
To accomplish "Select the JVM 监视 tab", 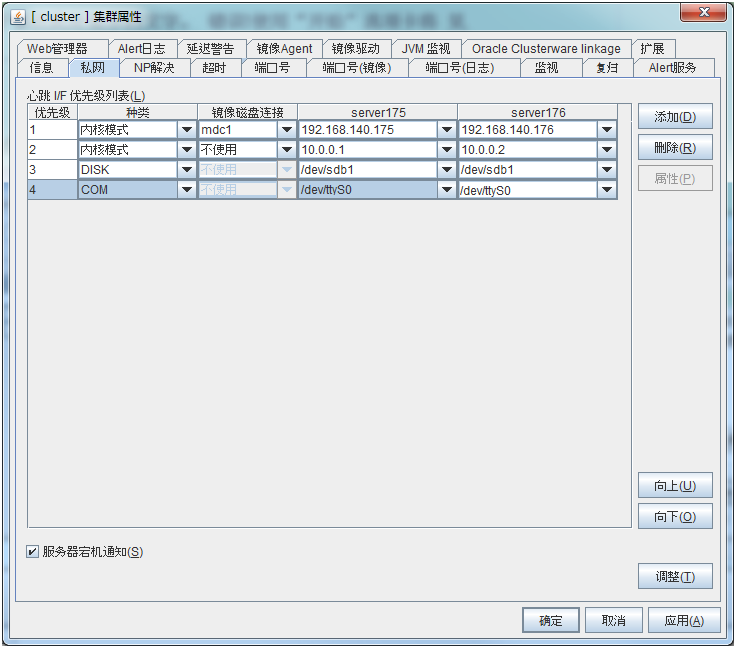I will [425, 48].
